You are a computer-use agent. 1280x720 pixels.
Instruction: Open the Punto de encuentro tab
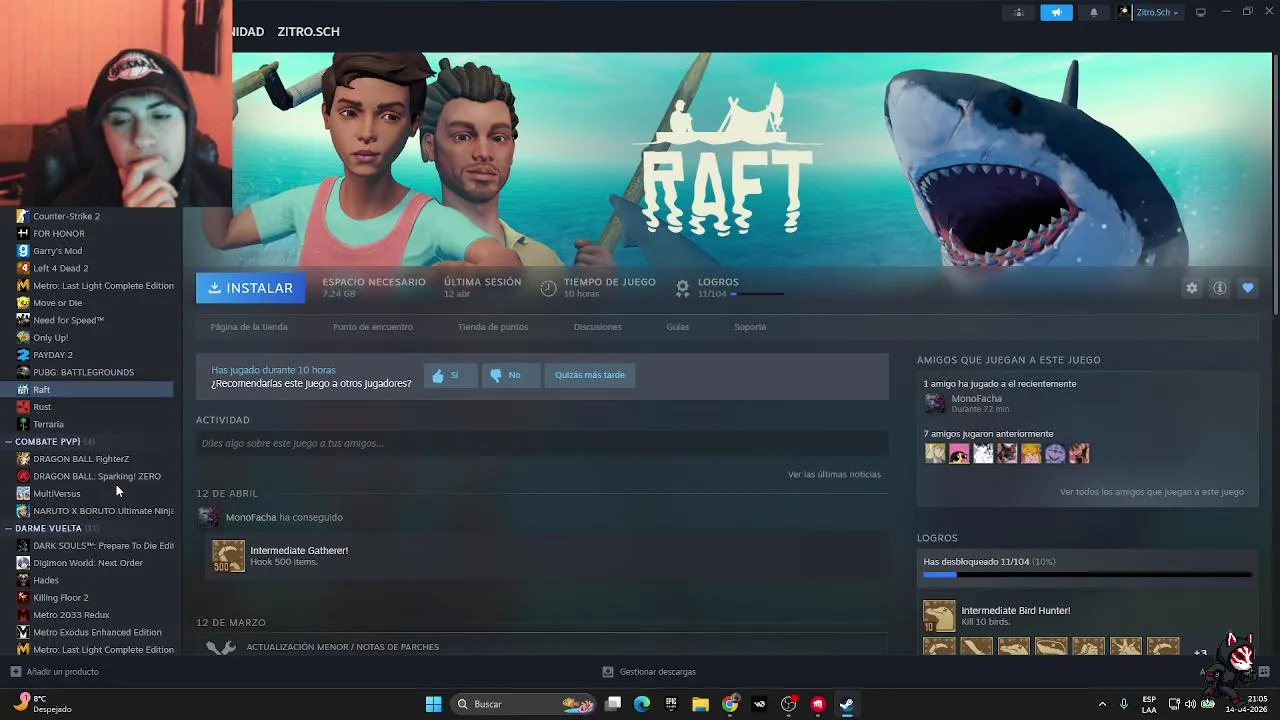coord(373,327)
